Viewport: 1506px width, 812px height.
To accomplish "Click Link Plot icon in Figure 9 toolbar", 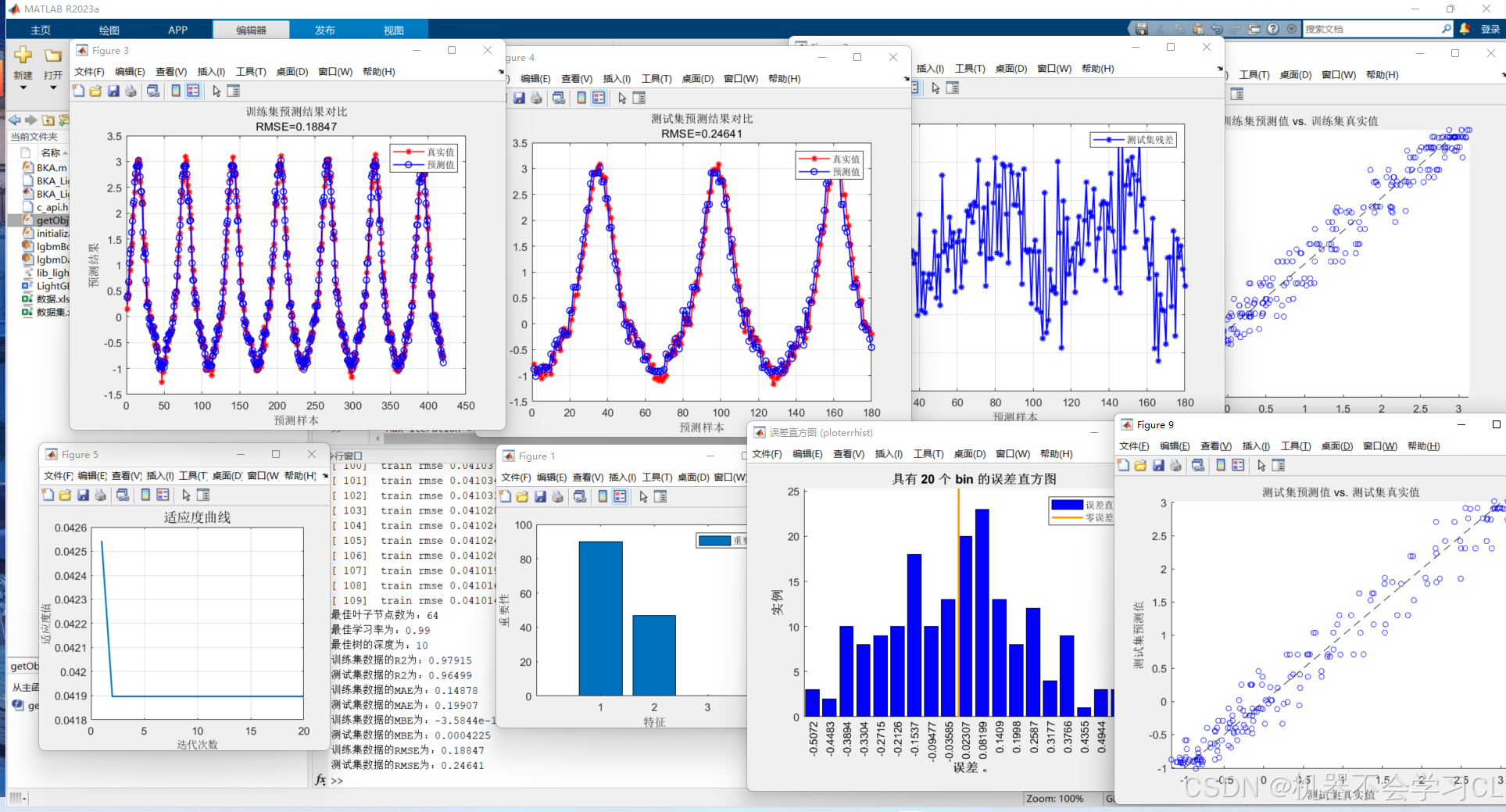I will (1198, 466).
